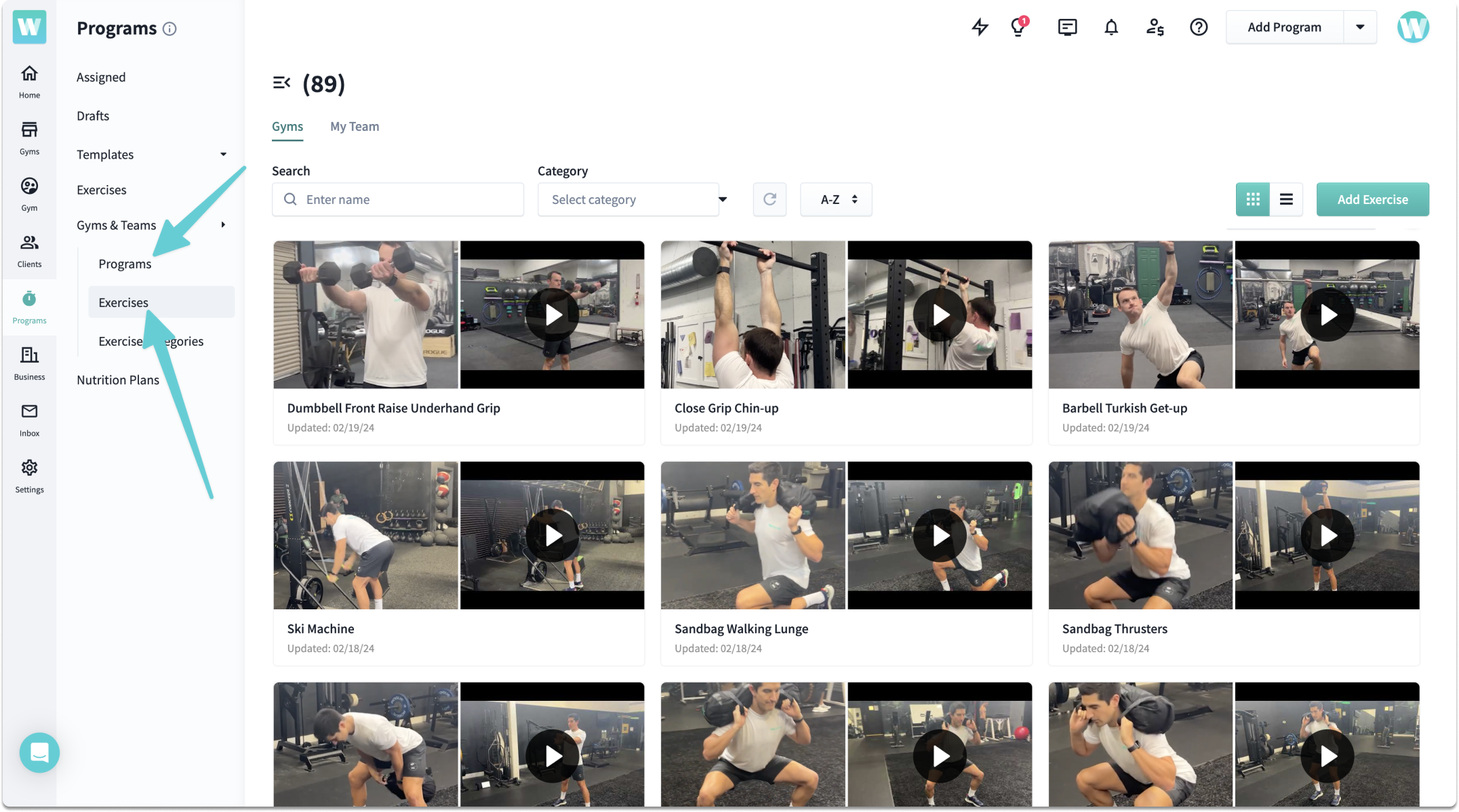Click the Enter name search field
This screenshot has width=1459, height=812.
(398, 199)
